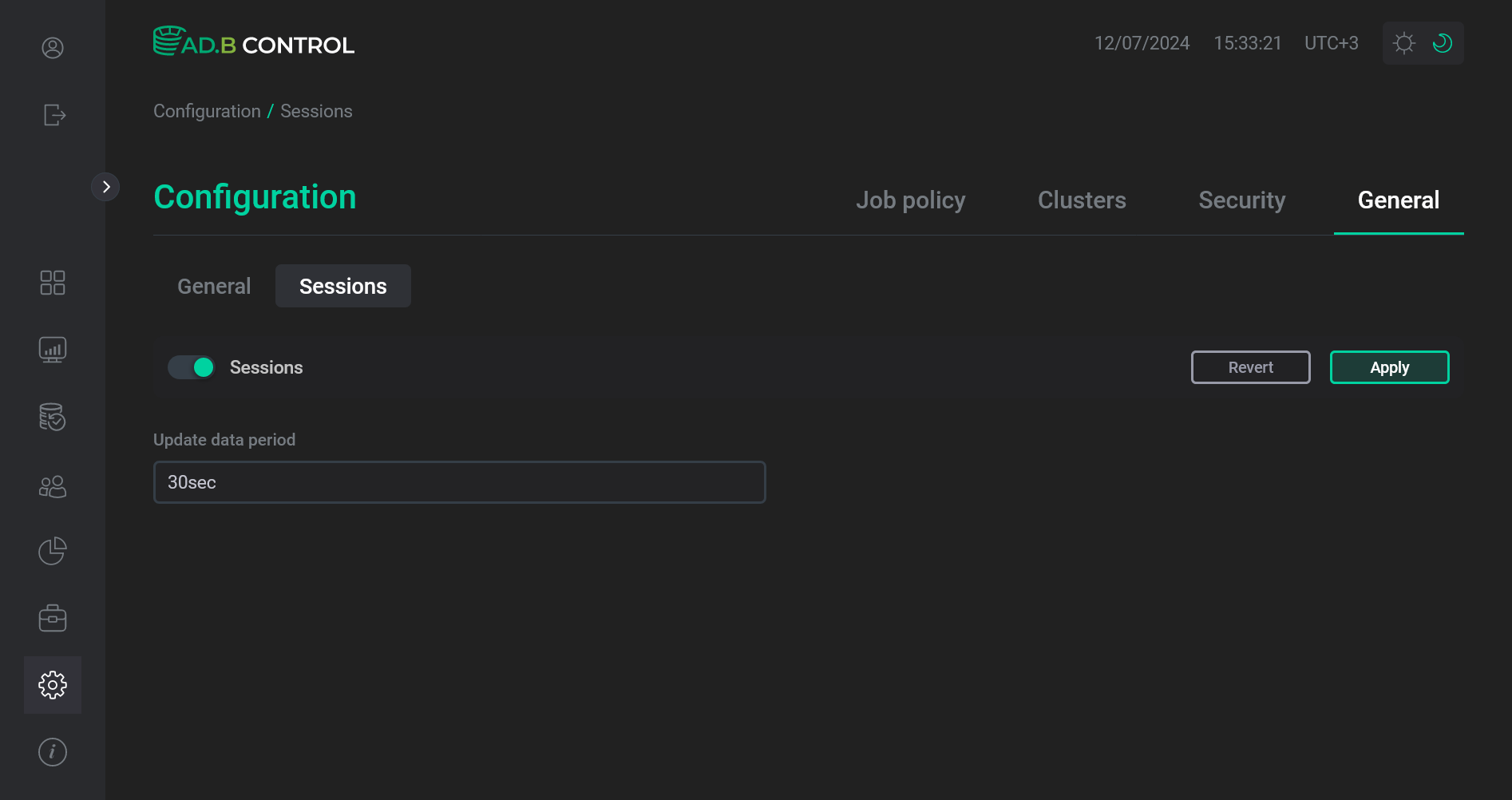Click the database status icon
This screenshot has width=1512, height=800.
tap(52, 417)
